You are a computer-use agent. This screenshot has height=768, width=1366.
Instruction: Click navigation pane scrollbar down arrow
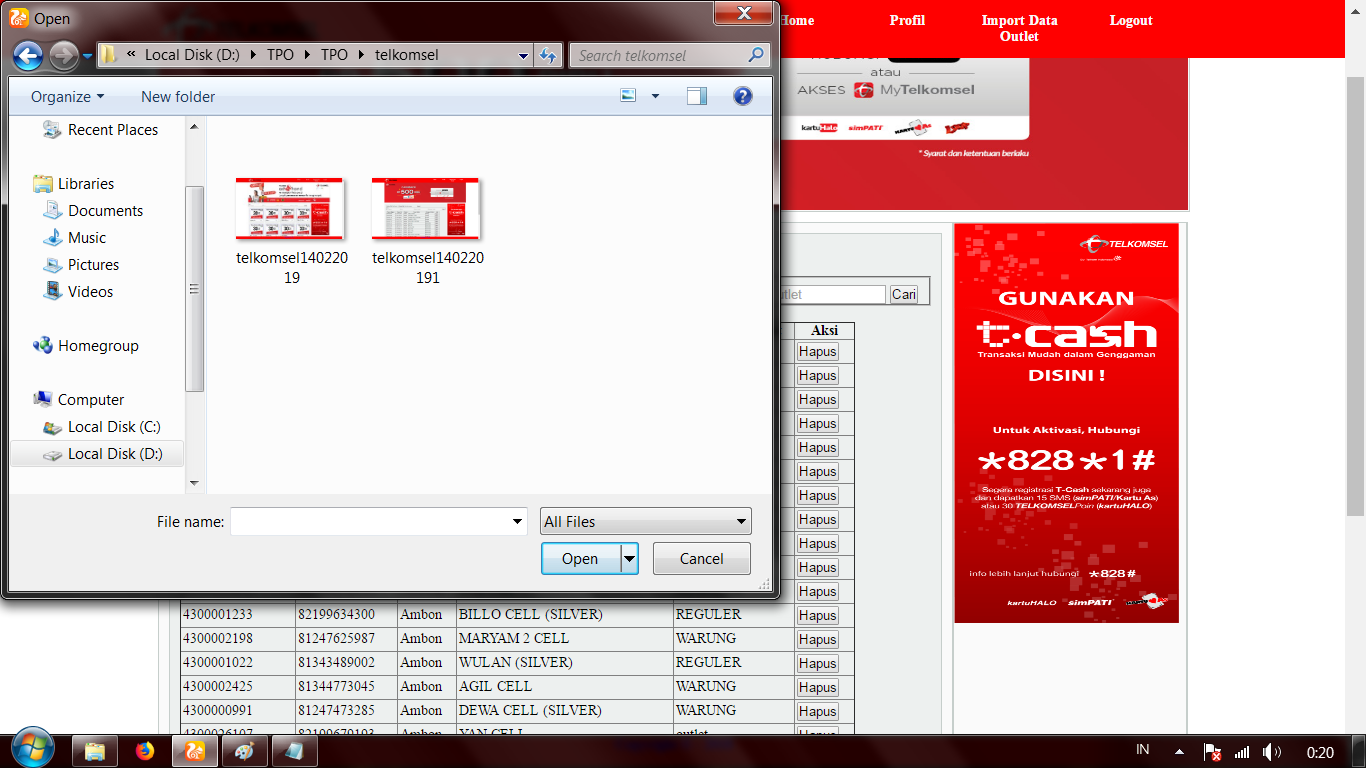click(194, 483)
